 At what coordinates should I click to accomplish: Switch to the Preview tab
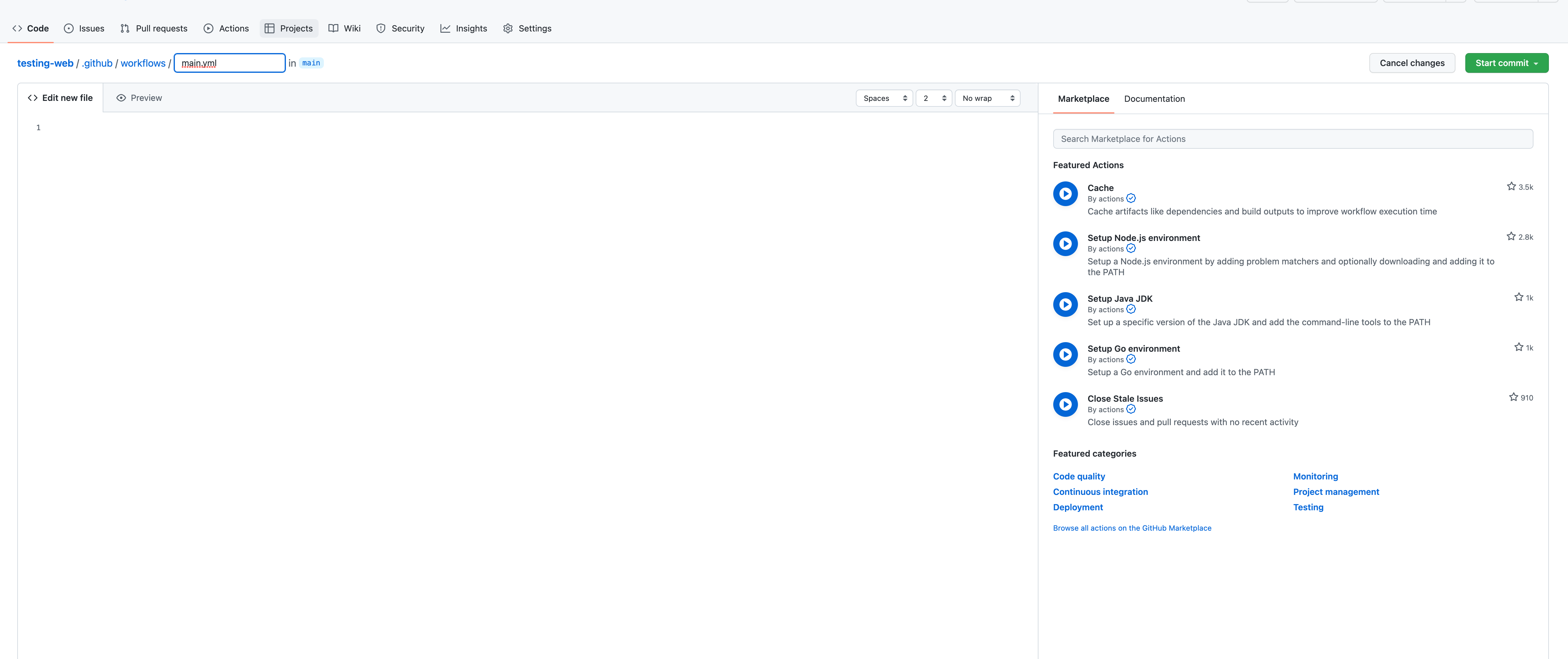tap(139, 98)
